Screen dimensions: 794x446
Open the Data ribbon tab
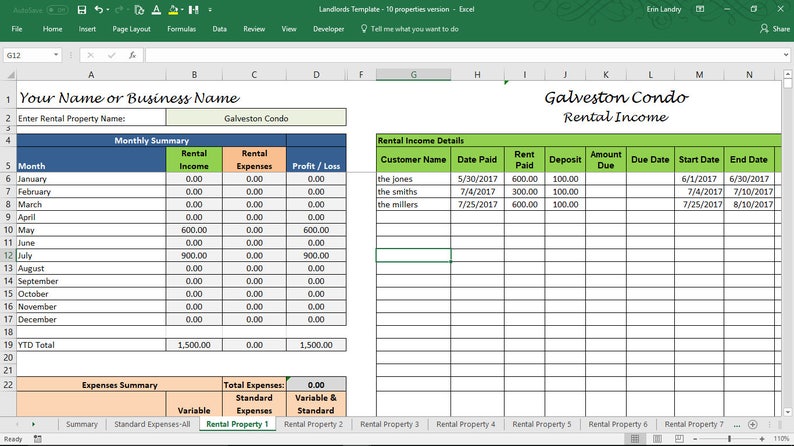pyautogui.click(x=219, y=29)
